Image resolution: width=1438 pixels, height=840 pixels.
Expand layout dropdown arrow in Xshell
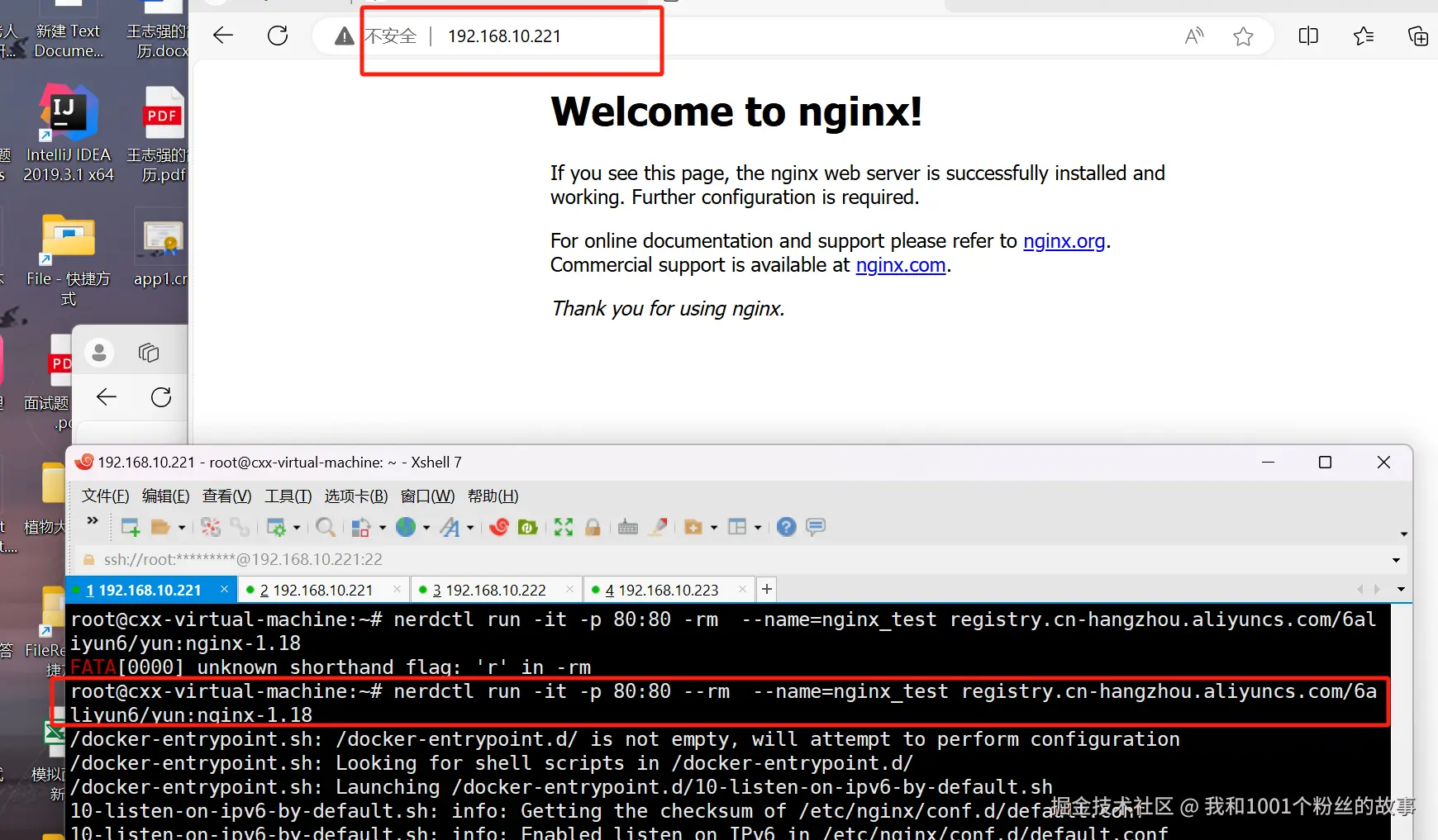point(758,528)
